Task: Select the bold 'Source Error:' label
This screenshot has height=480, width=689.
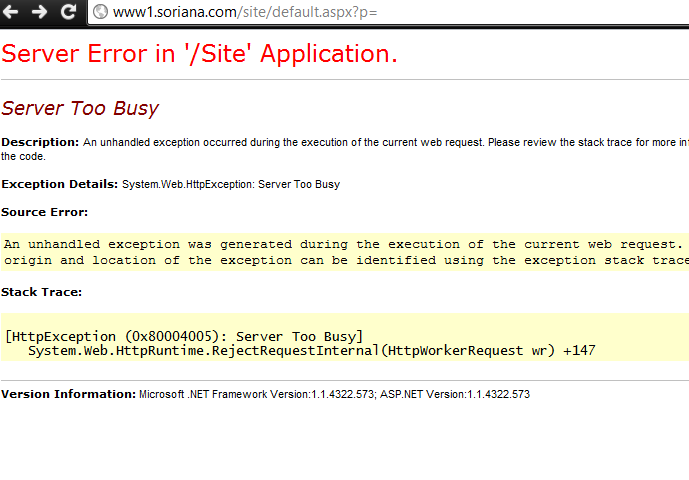Action: coord(44,212)
